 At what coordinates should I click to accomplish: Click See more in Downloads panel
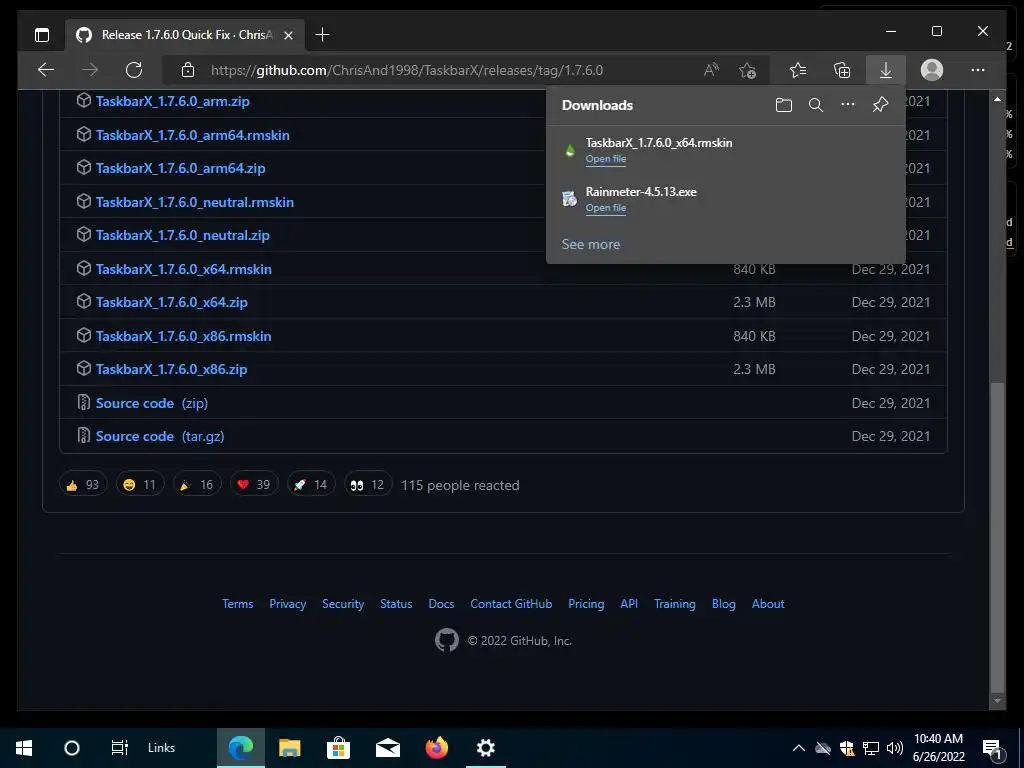tap(591, 244)
